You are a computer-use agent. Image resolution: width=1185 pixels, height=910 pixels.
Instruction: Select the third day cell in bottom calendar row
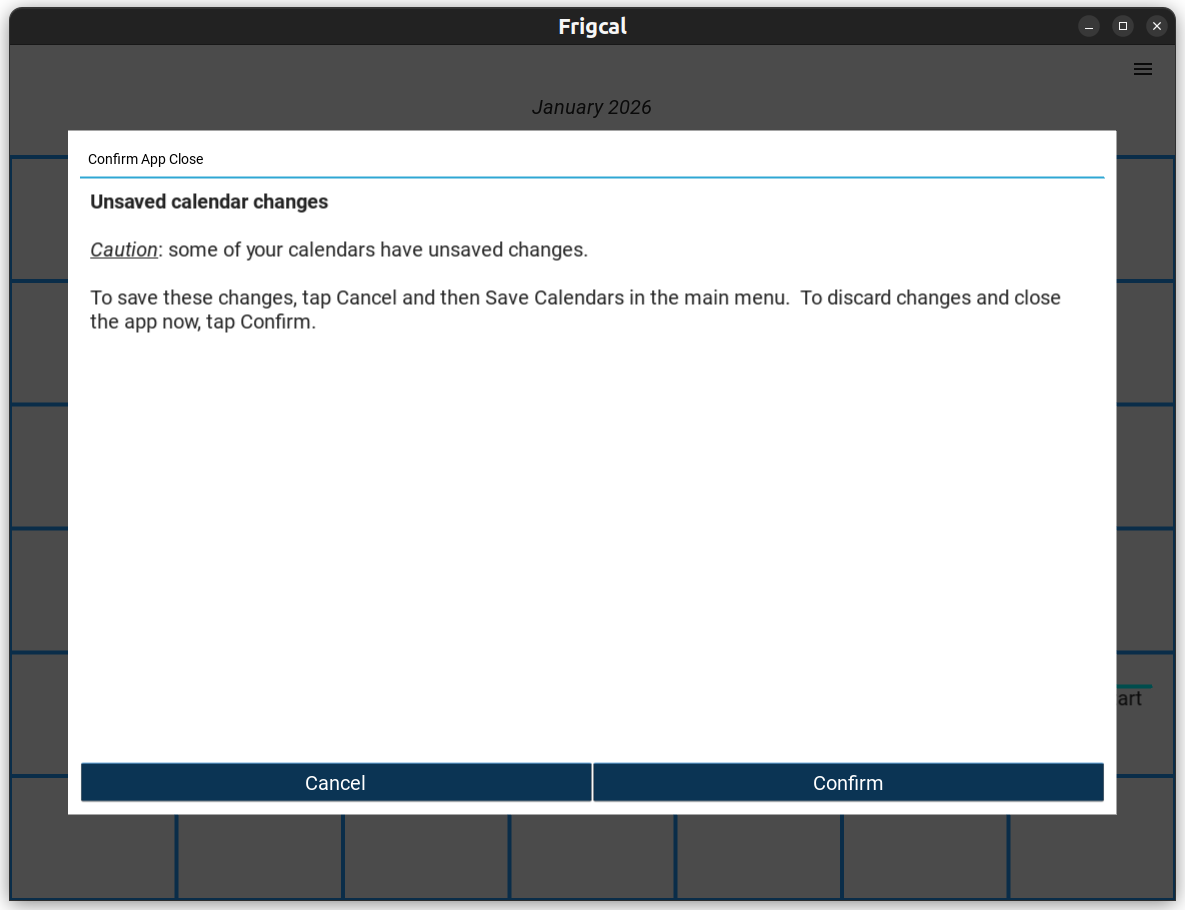(x=426, y=856)
